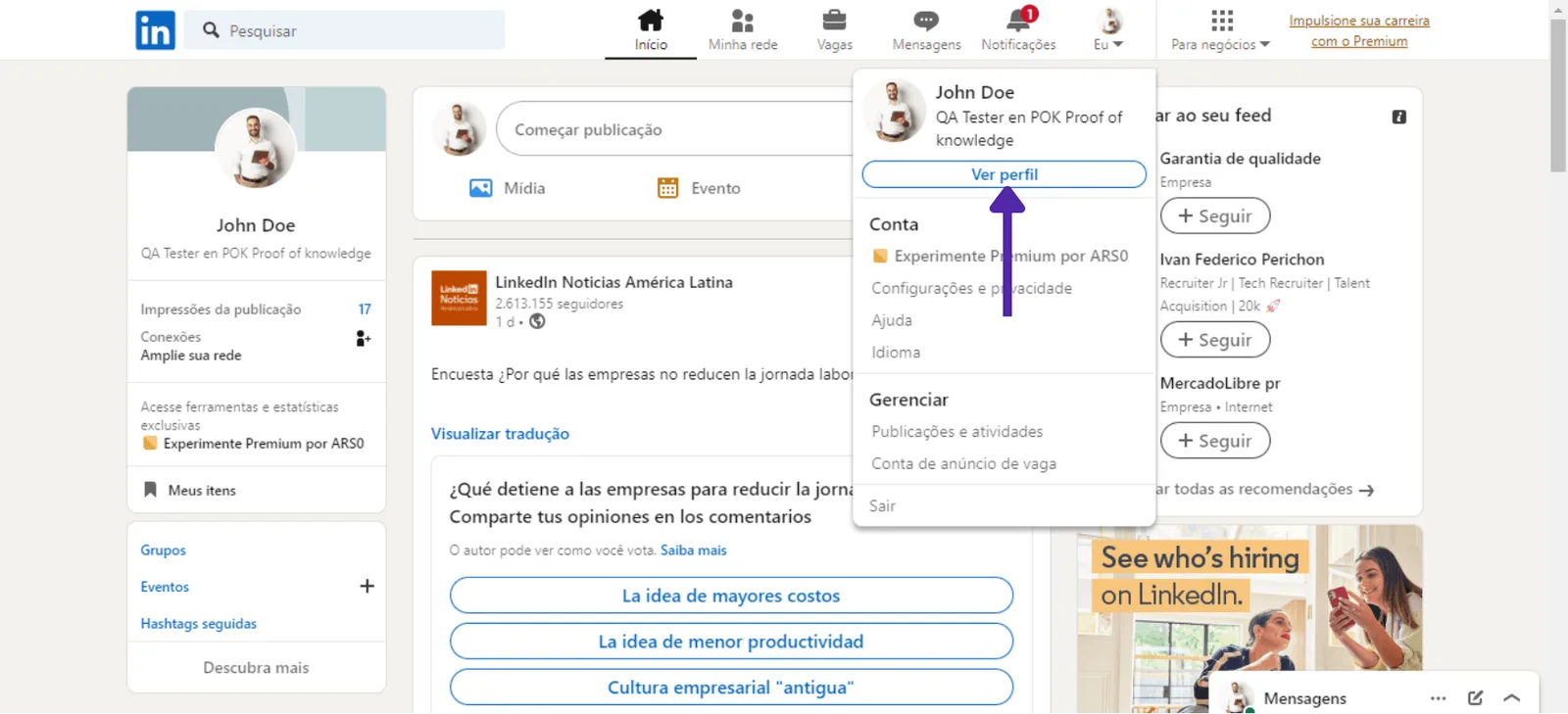
Task: Open Publicações e atividades
Action: 957,432
